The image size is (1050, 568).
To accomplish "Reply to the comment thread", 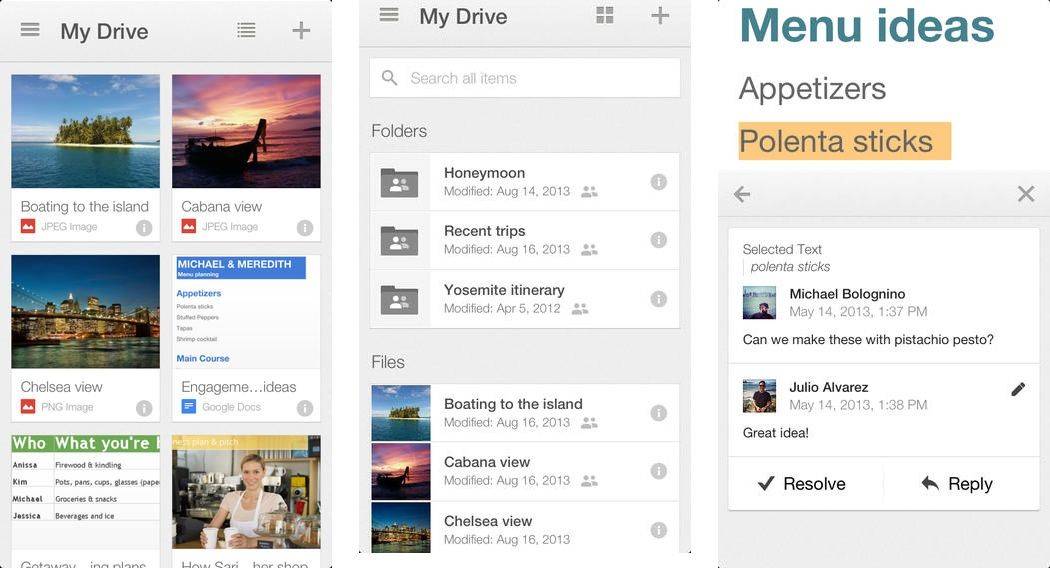I will (x=956, y=484).
